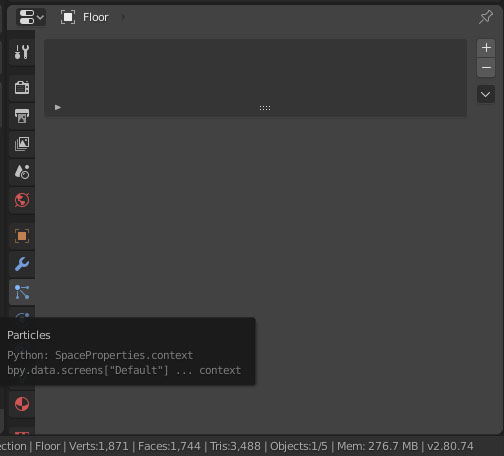Switch to World properties globe tab
This screenshot has height=456, width=504.
[x=22, y=200]
